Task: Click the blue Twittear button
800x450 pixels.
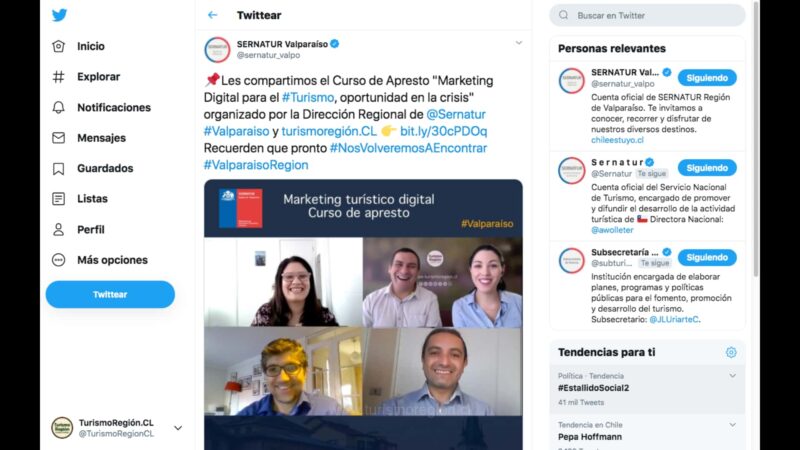Action: click(x=110, y=294)
